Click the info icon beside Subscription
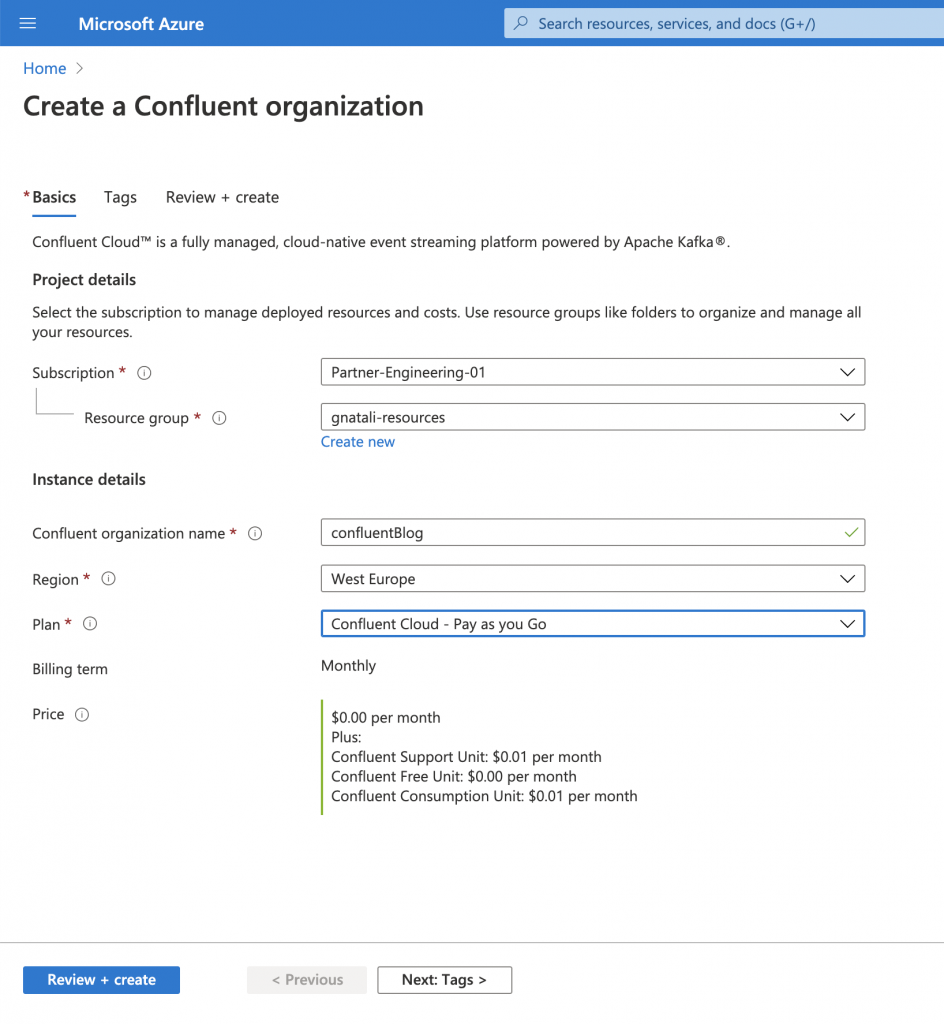 pos(143,373)
